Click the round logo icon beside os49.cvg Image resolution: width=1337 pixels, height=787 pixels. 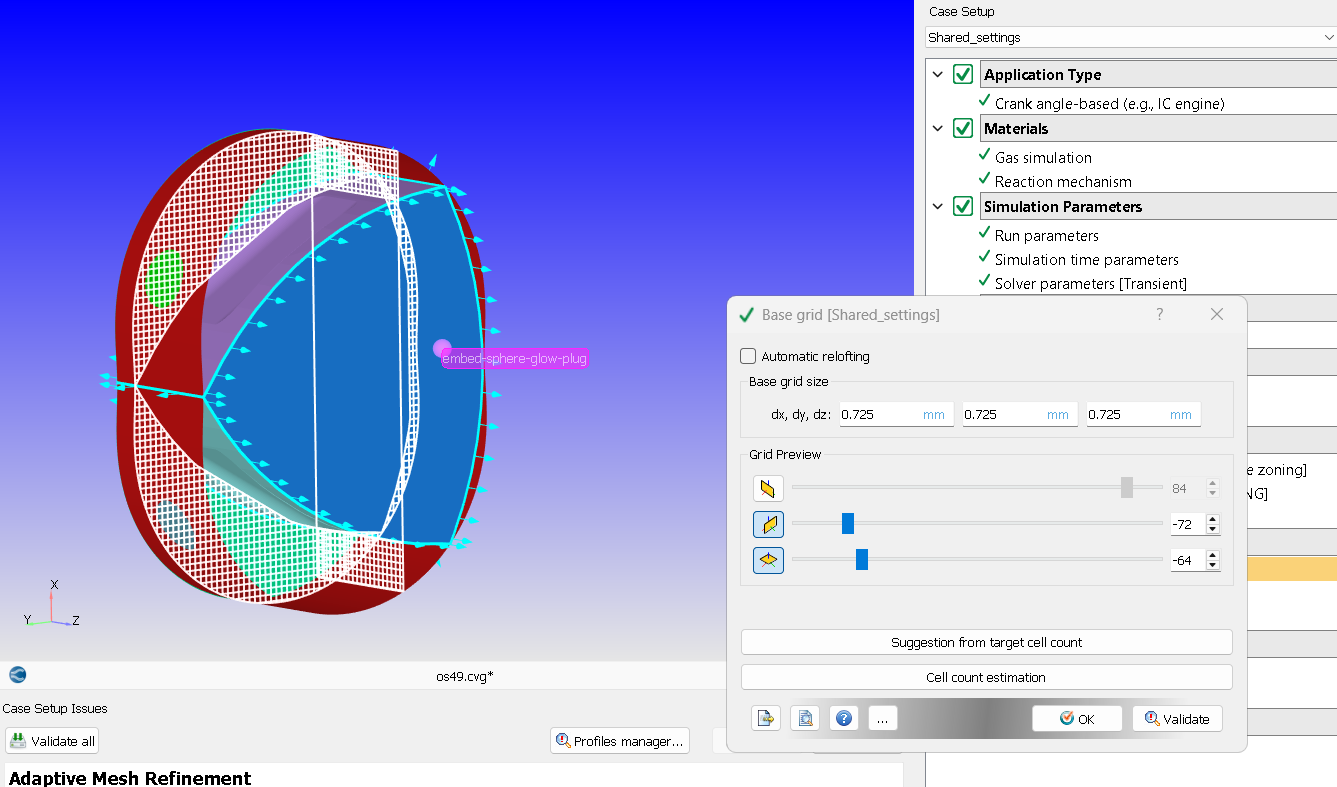coord(17,675)
